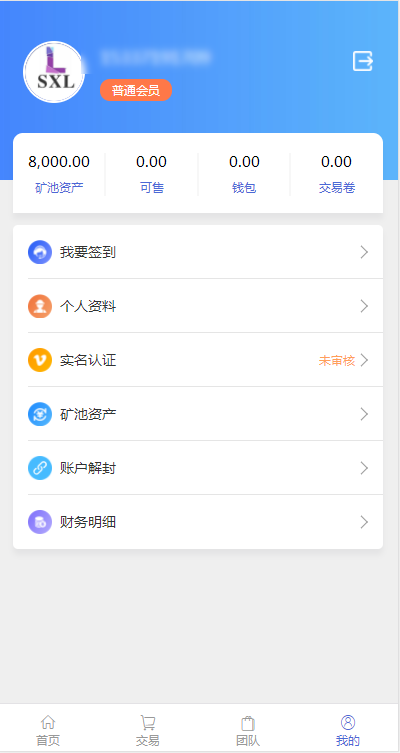Expand the 个人资料 row chevron
This screenshot has width=400, height=753.
[364, 306]
